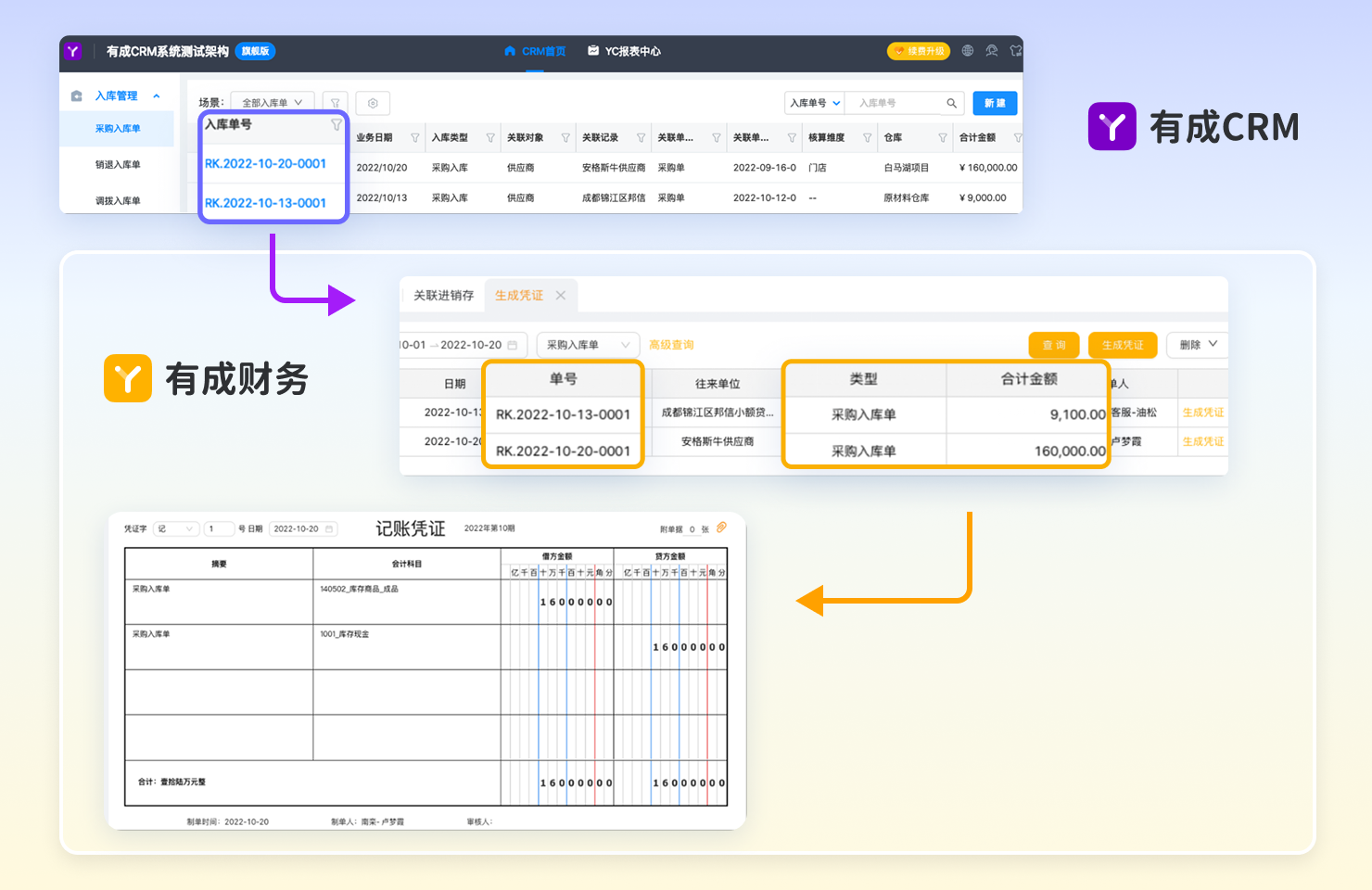The image size is (1372, 890).
Task: Open CRM首页 home tab
Action: point(535,52)
